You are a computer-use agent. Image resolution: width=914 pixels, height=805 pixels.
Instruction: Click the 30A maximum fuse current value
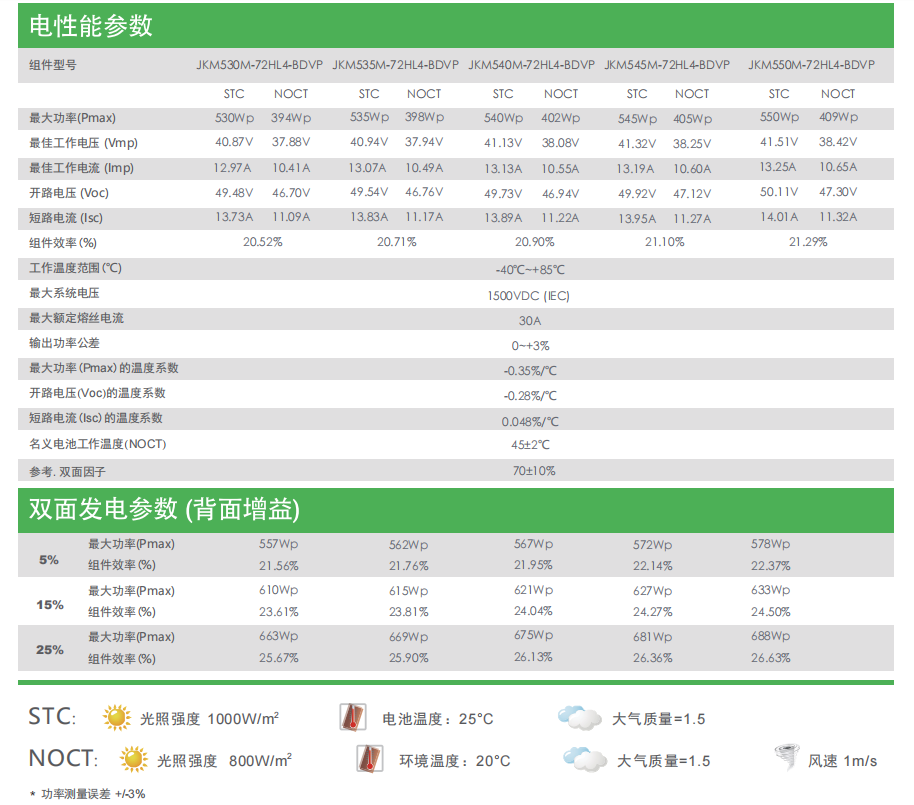(x=529, y=321)
